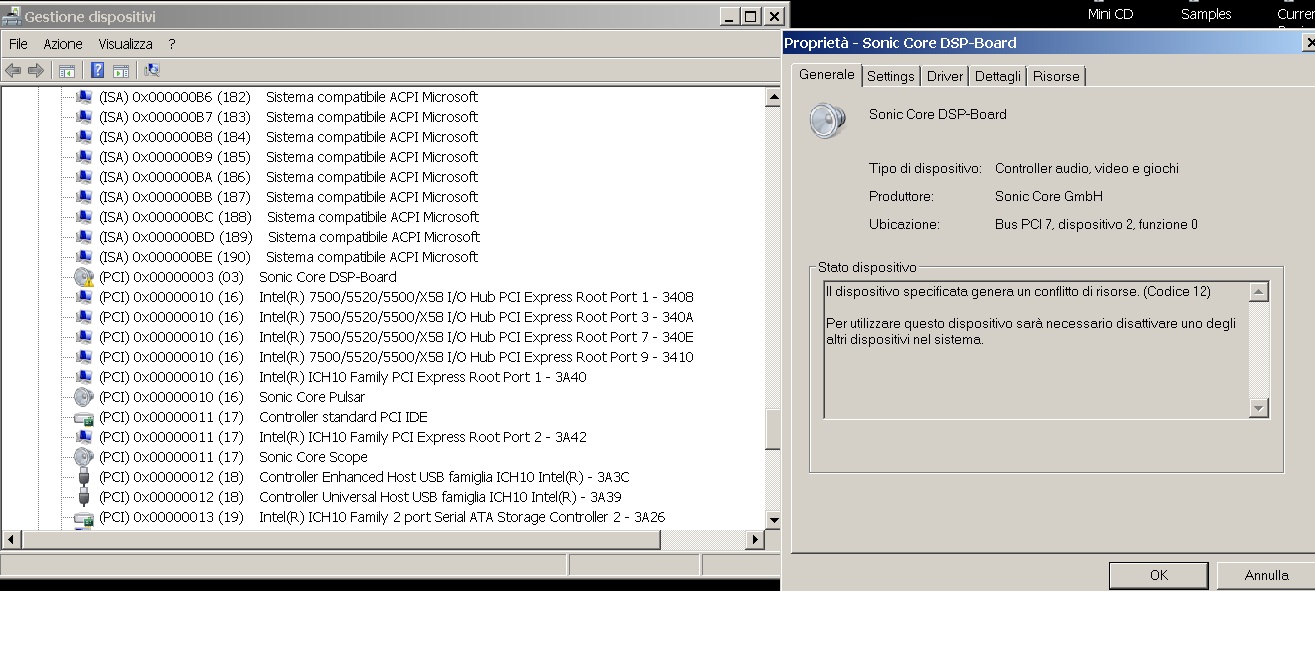Click the Back arrow in the toolbar
Viewport: 1315px width, 648px height.
pyautogui.click(x=13, y=70)
